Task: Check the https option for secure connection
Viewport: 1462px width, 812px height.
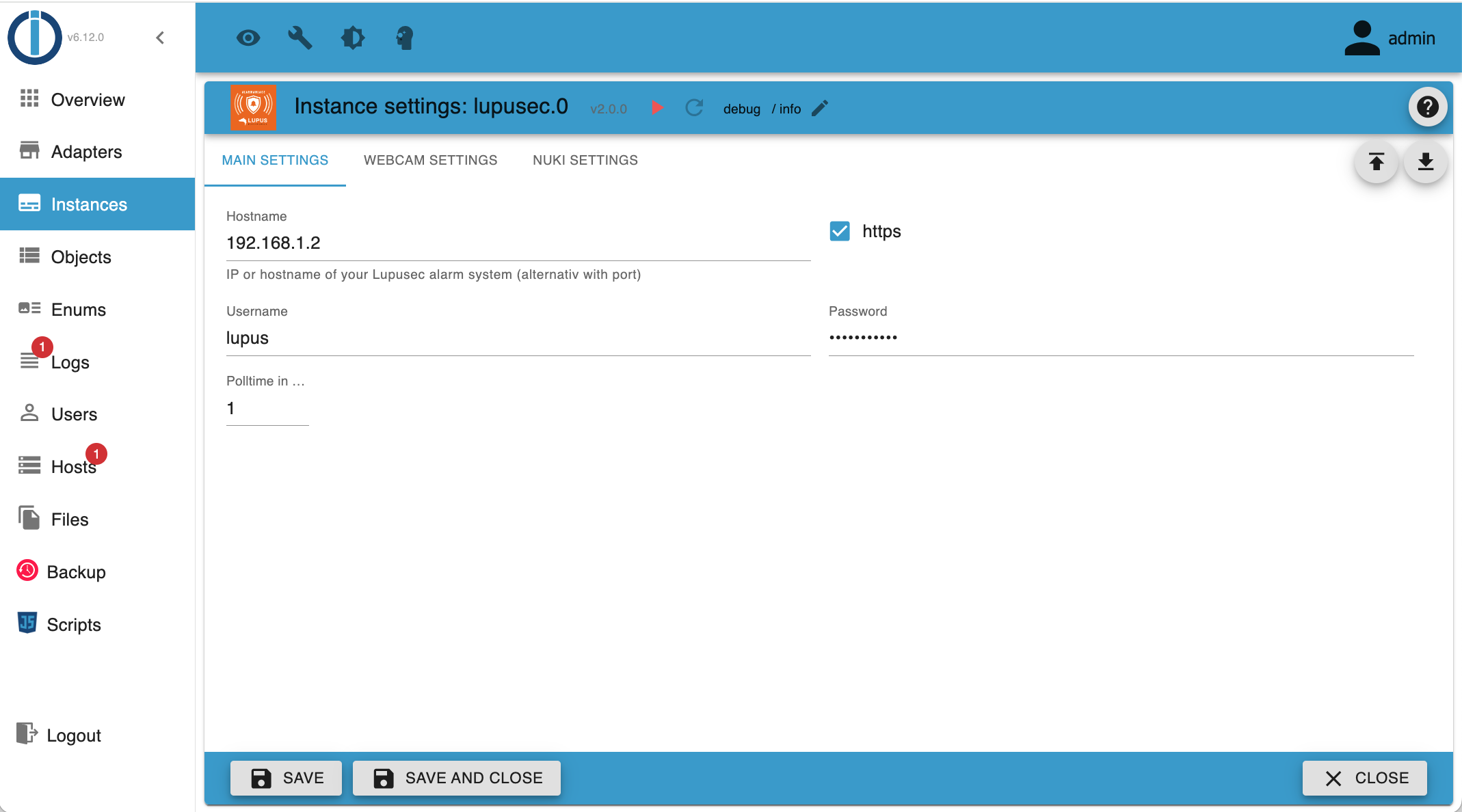Action: pos(839,231)
